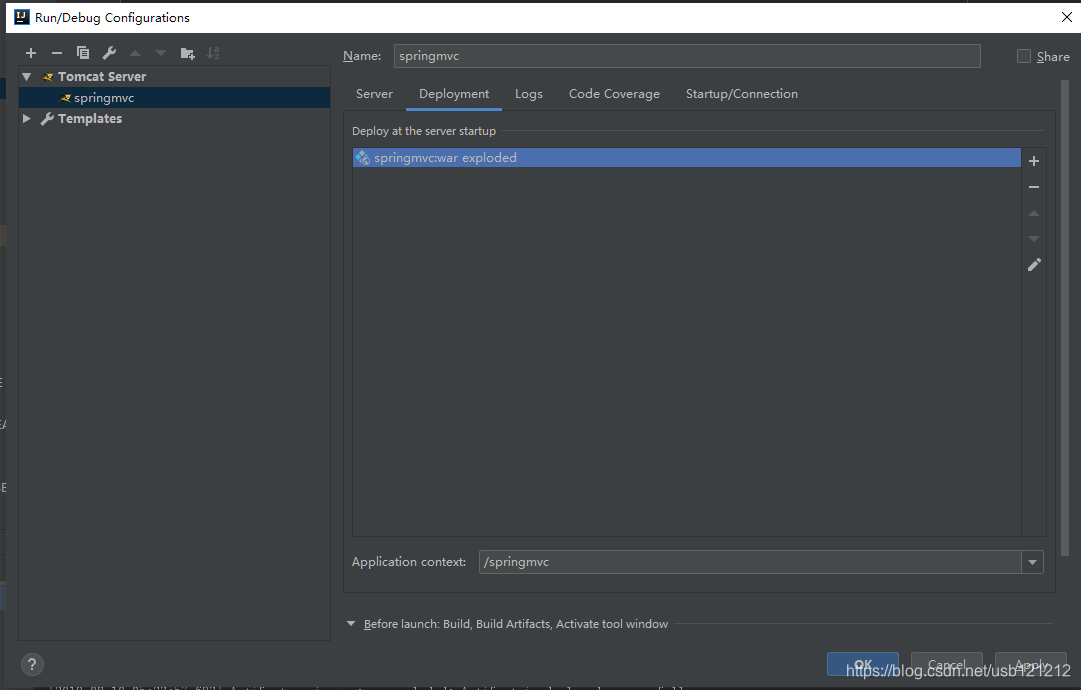Expand the Templates tree node

click(x=27, y=119)
